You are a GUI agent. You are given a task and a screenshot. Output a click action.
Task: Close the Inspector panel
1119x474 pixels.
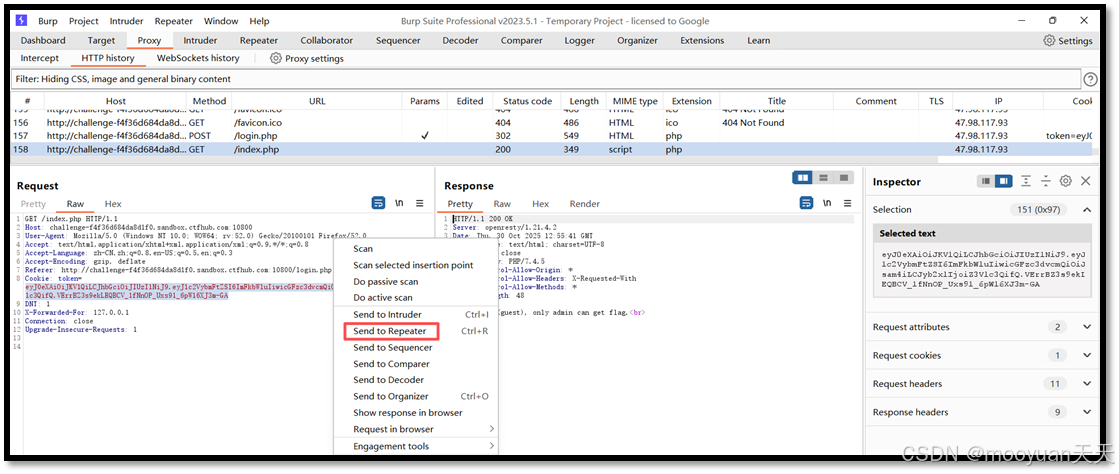[1085, 181]
